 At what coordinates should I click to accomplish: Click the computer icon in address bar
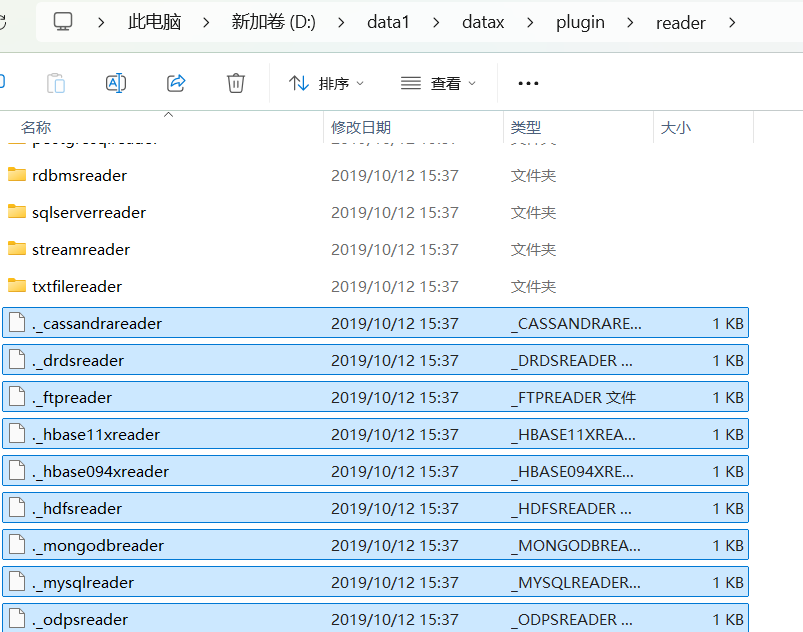(x=63, y=22)
